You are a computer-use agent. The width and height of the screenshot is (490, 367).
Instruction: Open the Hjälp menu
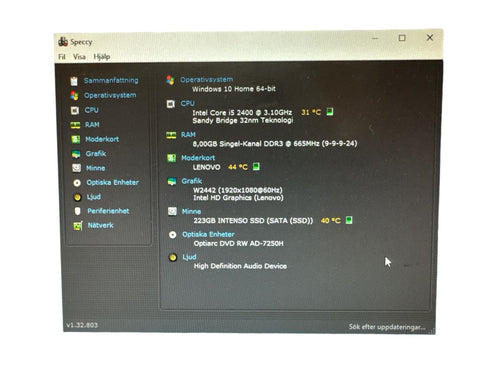(102, 57)
